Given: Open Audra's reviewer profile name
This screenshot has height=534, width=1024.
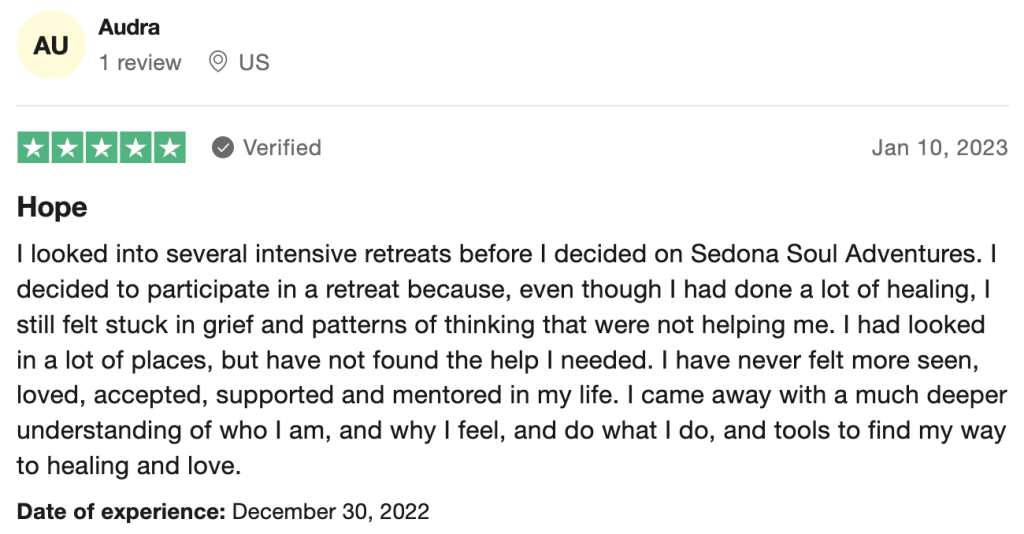Looking at the screenshot, I should point(129,27).
